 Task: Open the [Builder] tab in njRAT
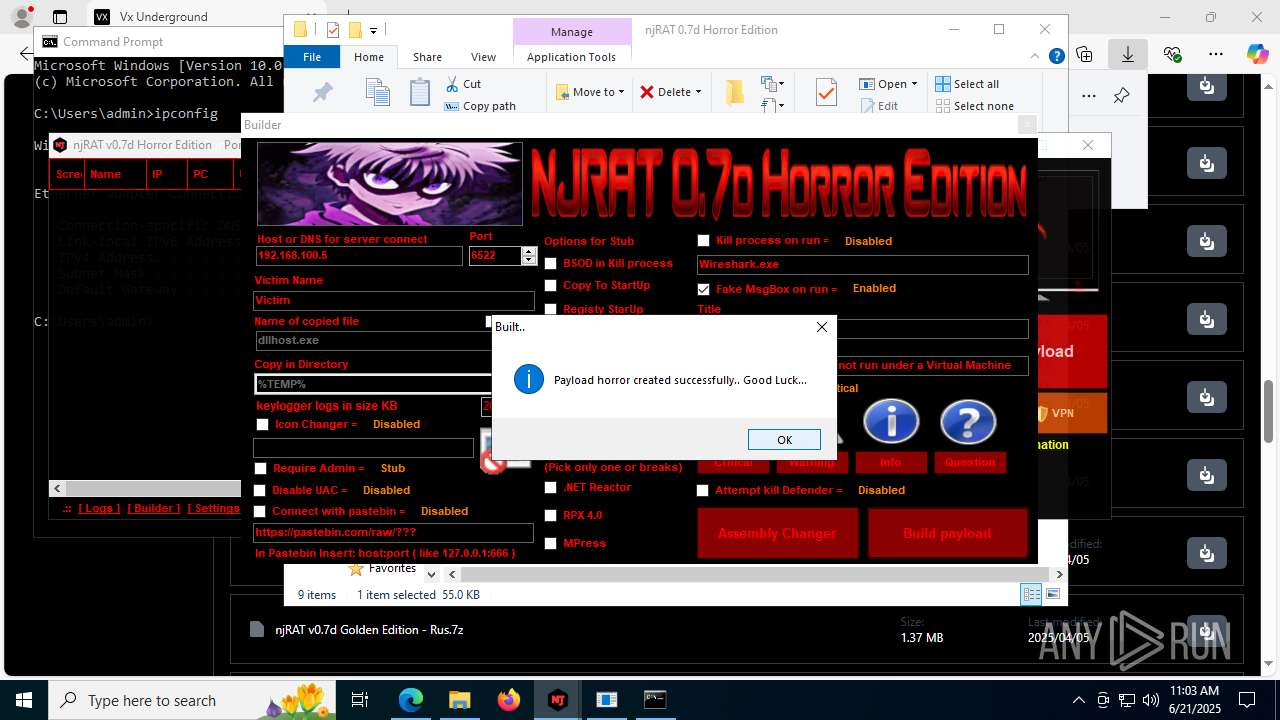(x=153, y=508)
